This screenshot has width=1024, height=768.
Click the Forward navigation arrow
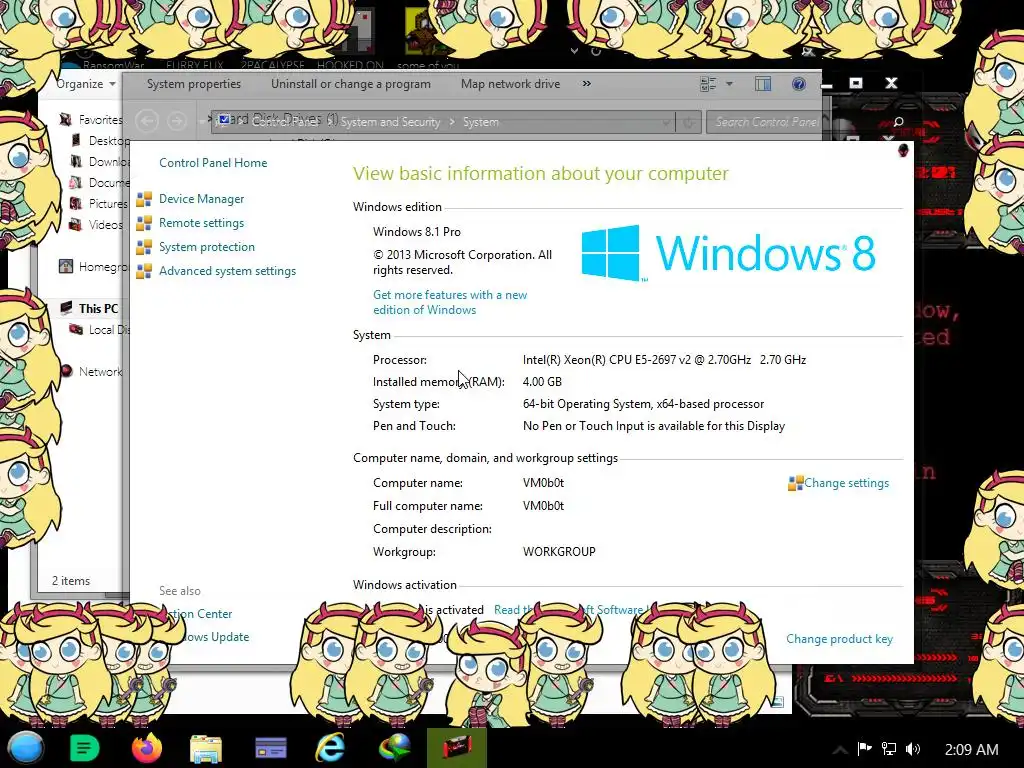pyautogui.click(x=176, y=121)
